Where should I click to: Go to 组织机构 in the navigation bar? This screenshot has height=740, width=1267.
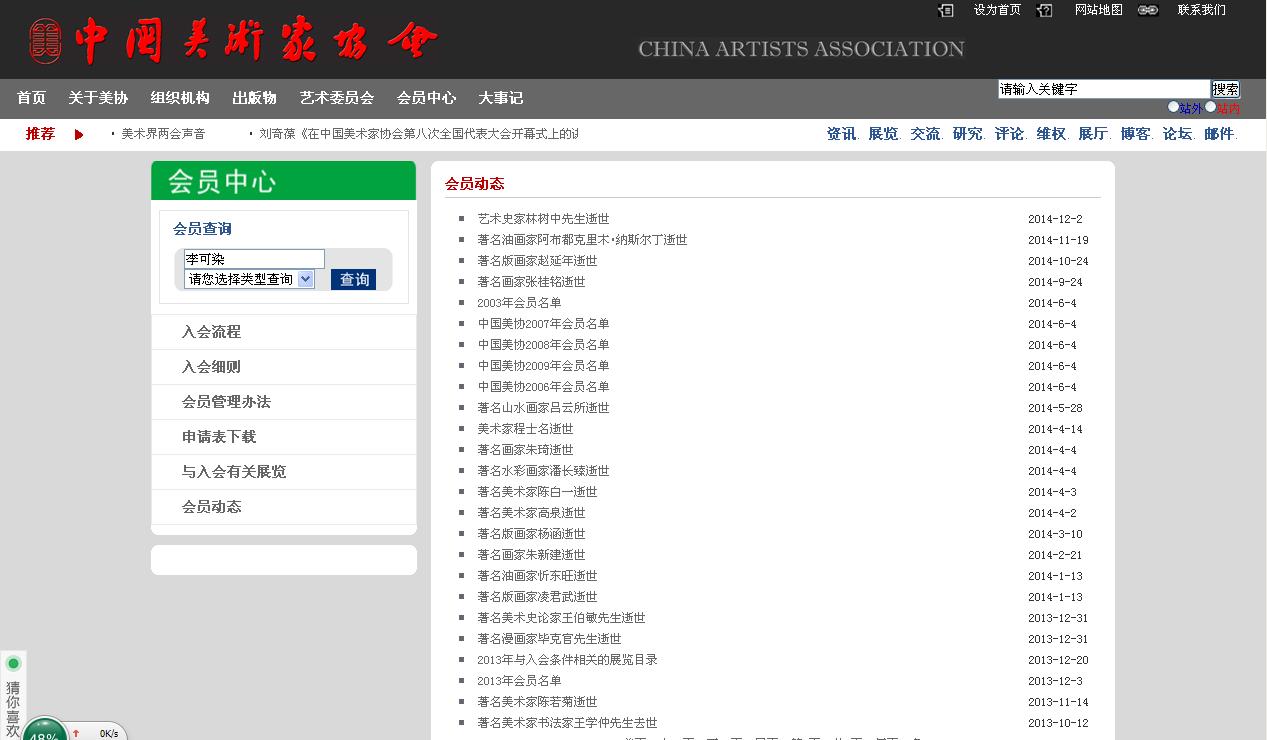[180, 98]
